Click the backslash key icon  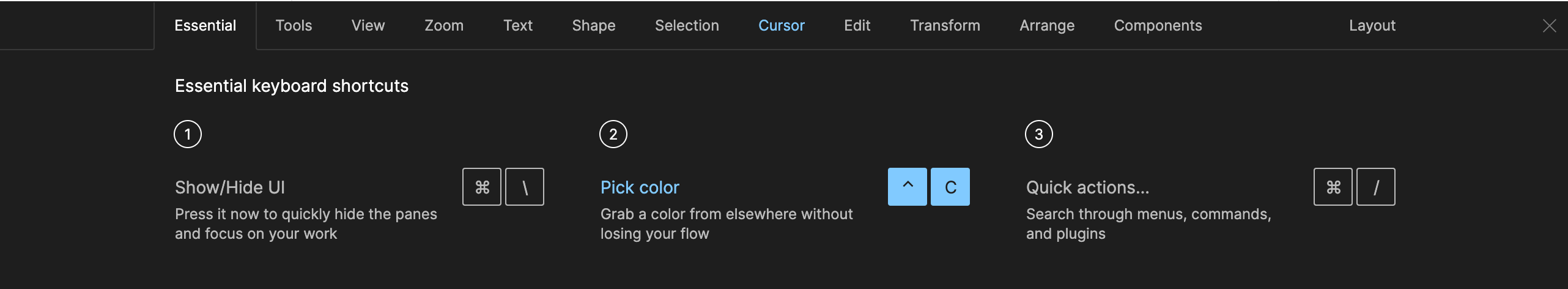coord(525,187)
